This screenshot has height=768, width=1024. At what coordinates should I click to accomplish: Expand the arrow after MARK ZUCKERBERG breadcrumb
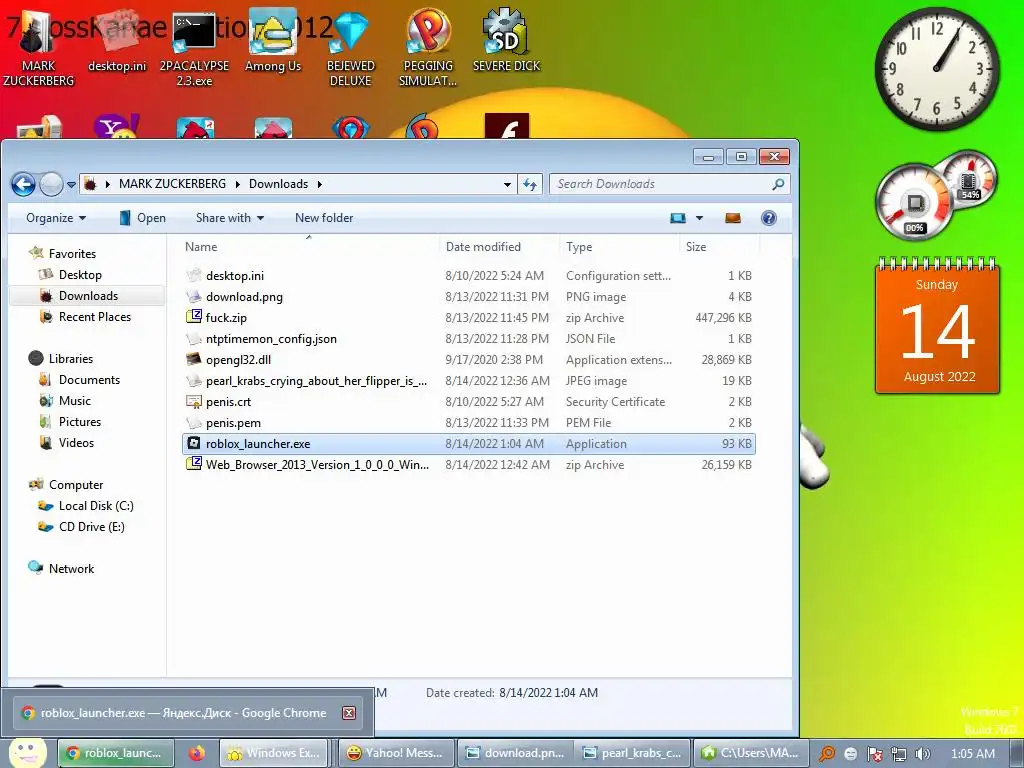click(x=238, y=184)
